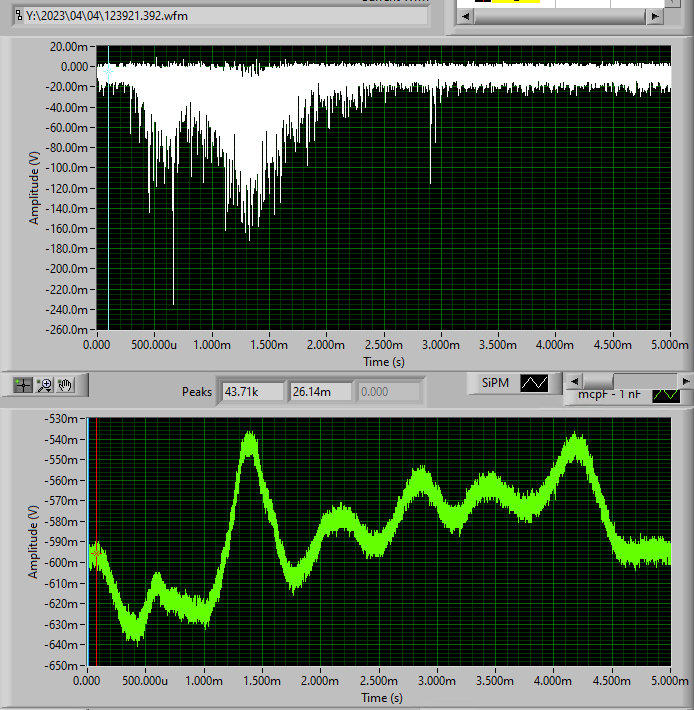Click the Peaks value 26.14m field
This screenshot has height=710, width=694.
coord(321,392)
